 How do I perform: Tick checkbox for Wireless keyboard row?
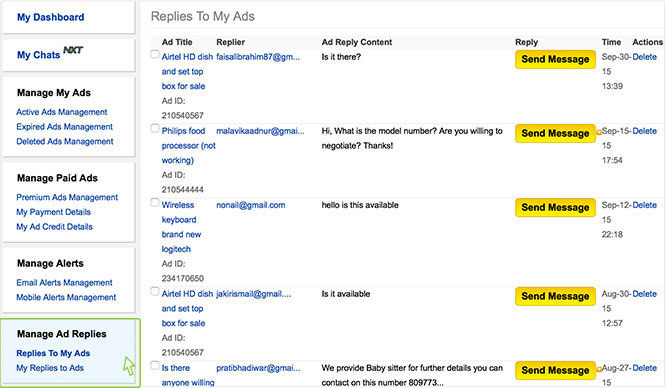155,203
